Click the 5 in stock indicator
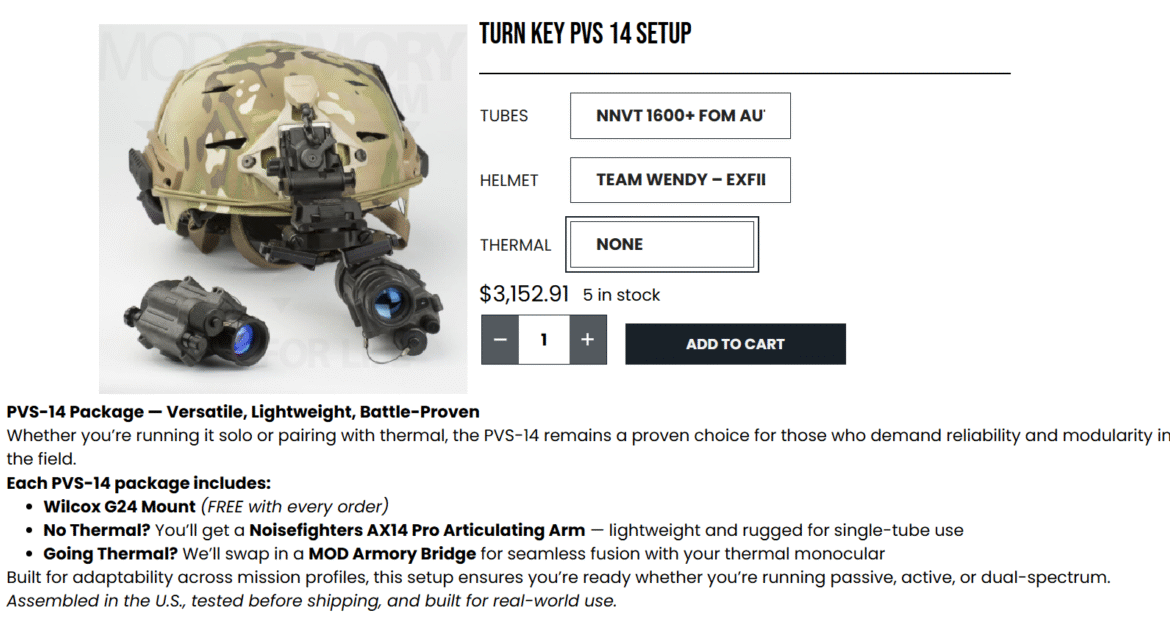The image size is (1170, 630). pos(621,295)
